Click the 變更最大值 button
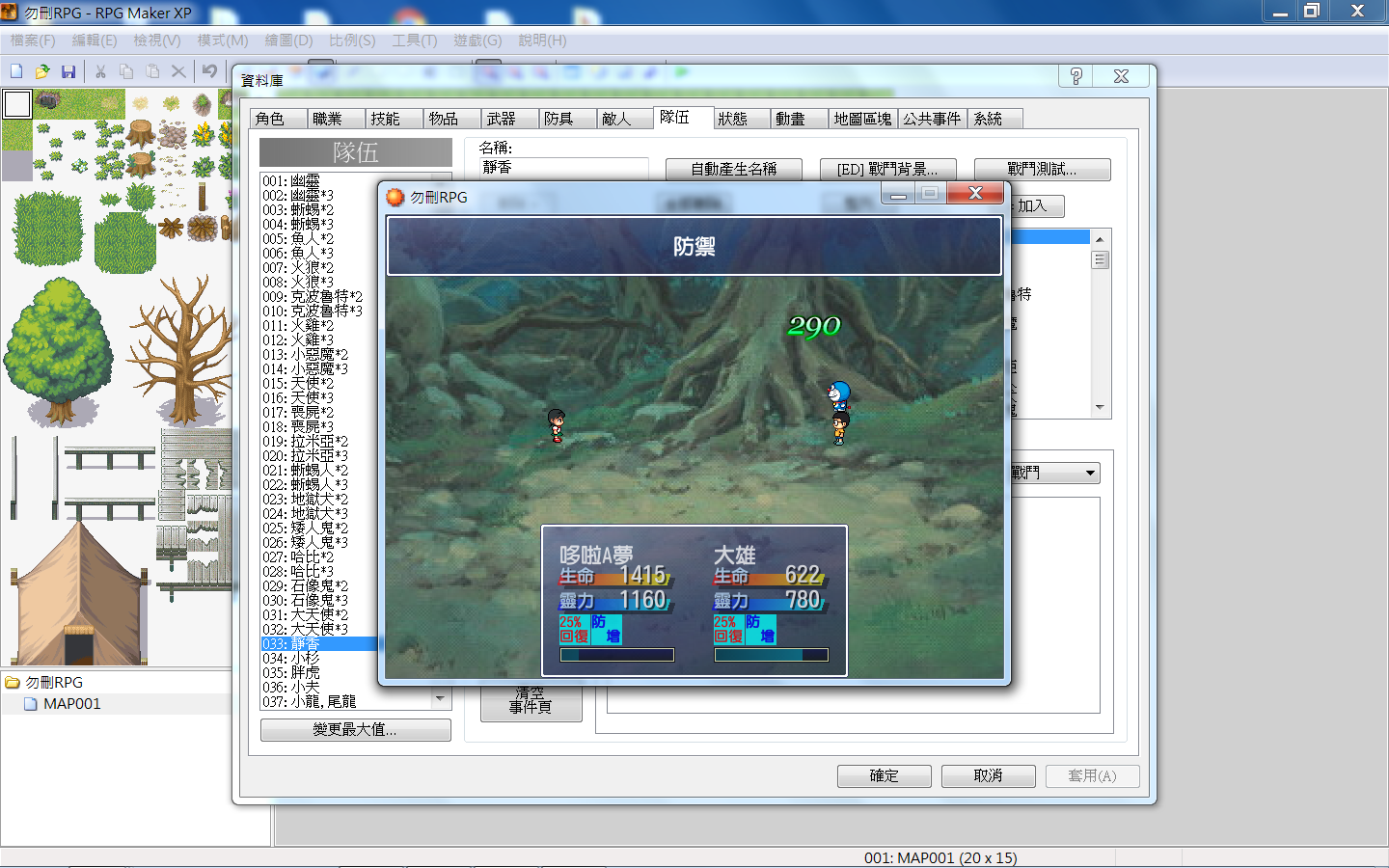This screenshot has height=868, width=1389. (x=355, y=730)
